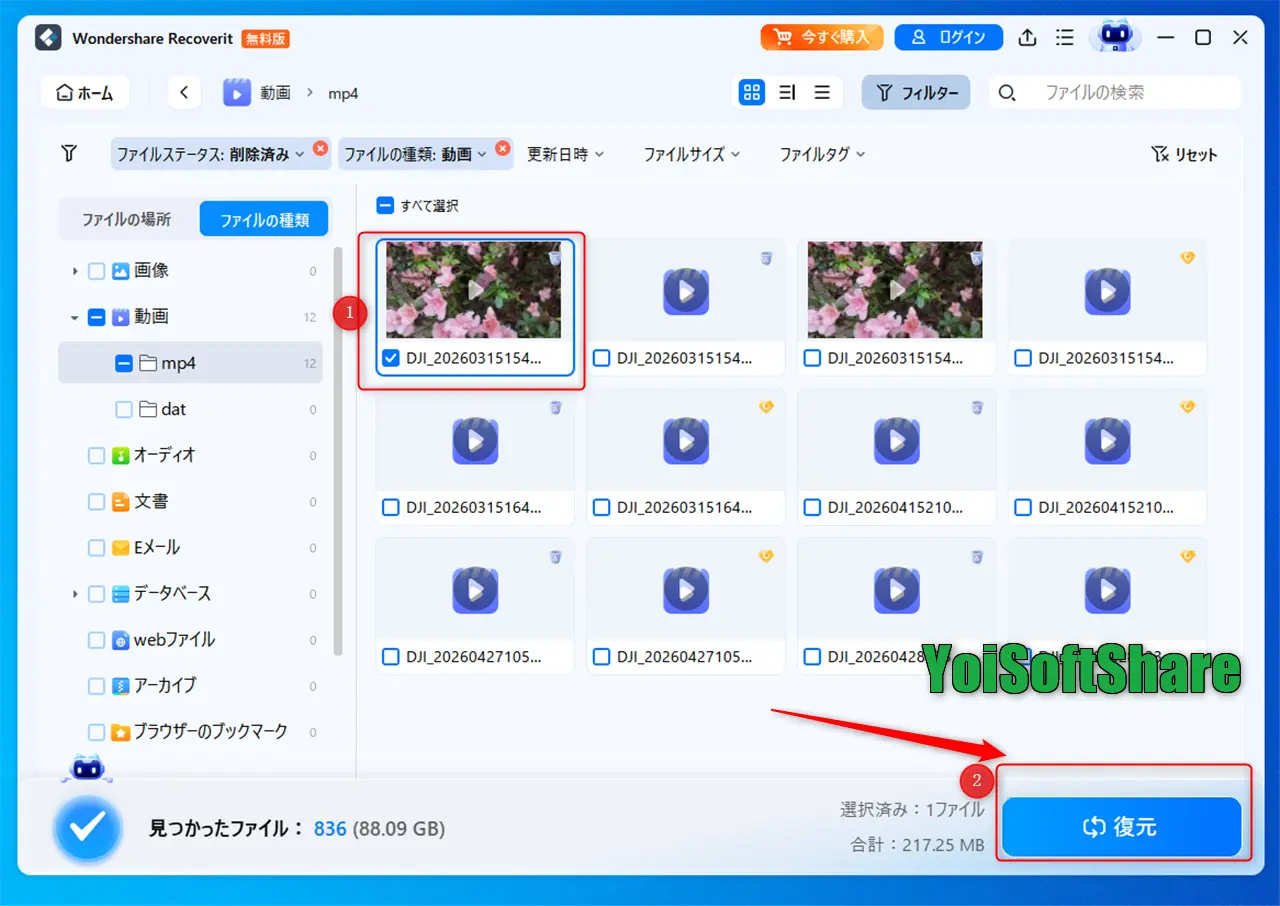Uncheck the selected DJI_20260315154 flower video
1280x906 pixels.
click(391, 358)
